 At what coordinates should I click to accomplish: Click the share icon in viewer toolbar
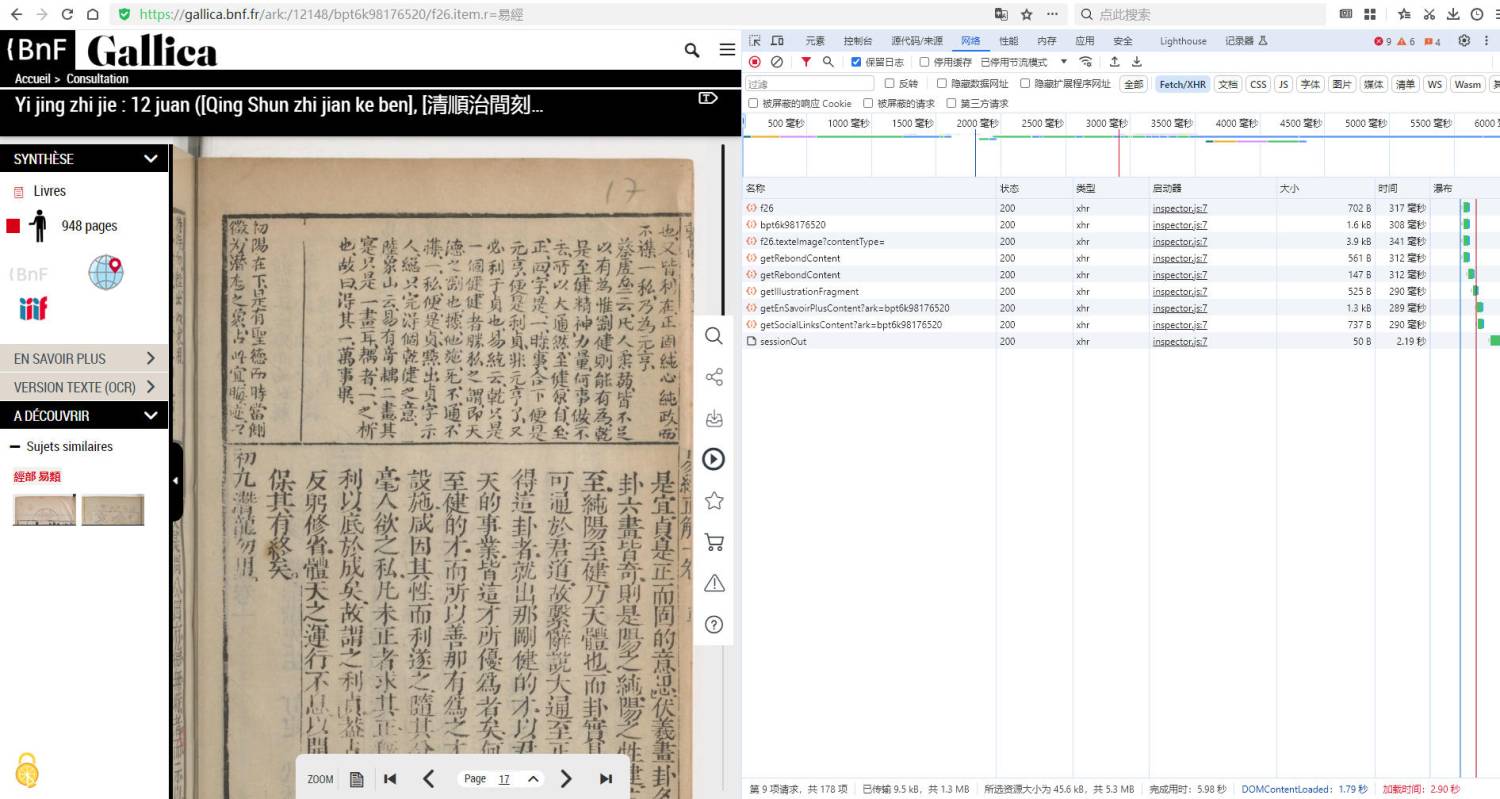[x=714, y=377]
